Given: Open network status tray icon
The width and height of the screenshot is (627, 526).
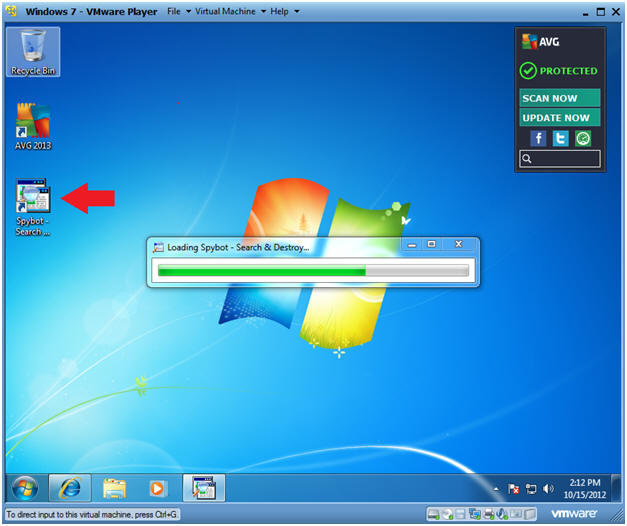Looking at the screenshot, I should 531,489.
